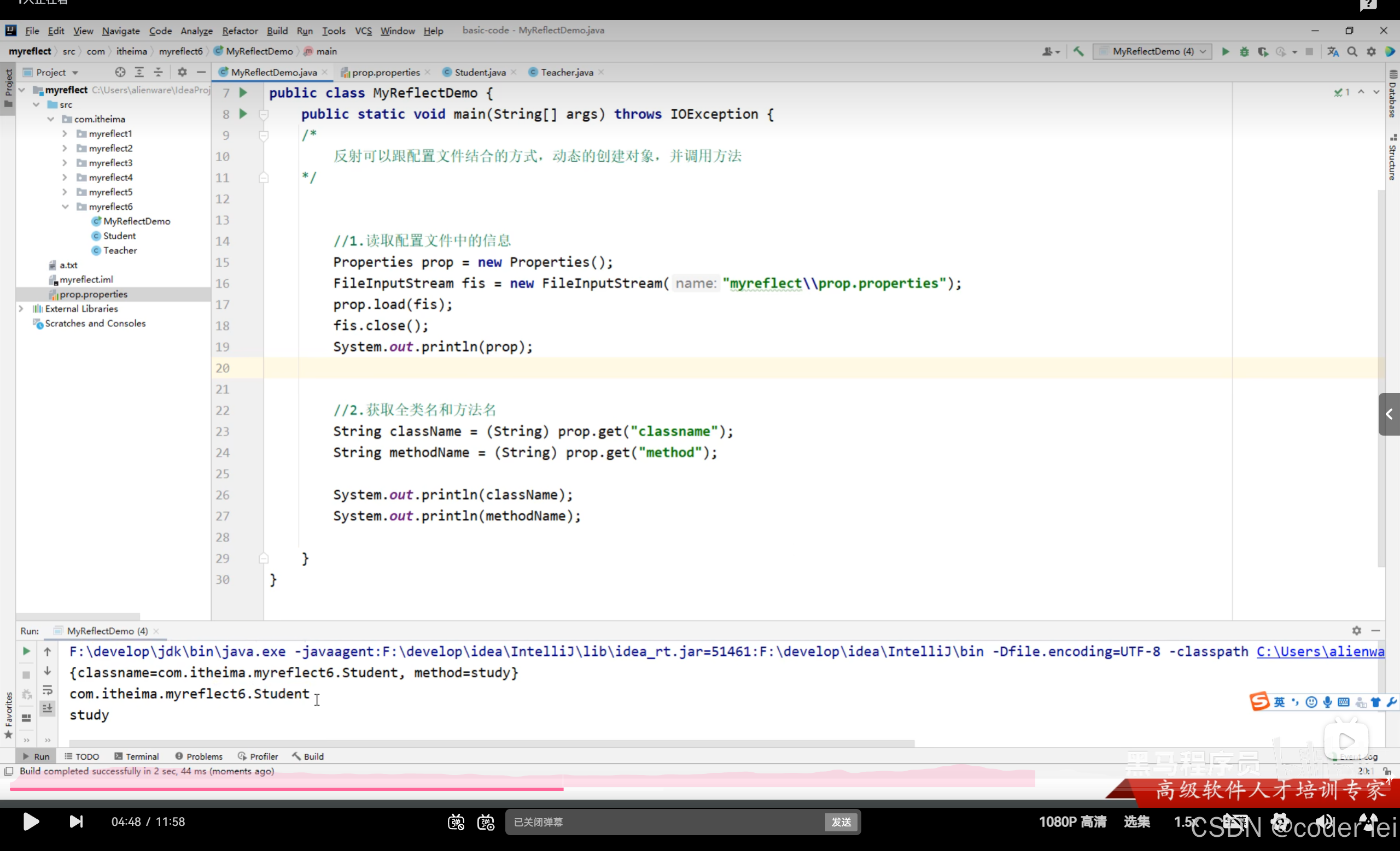Open Run panel settings gear

click(1356, 631)
